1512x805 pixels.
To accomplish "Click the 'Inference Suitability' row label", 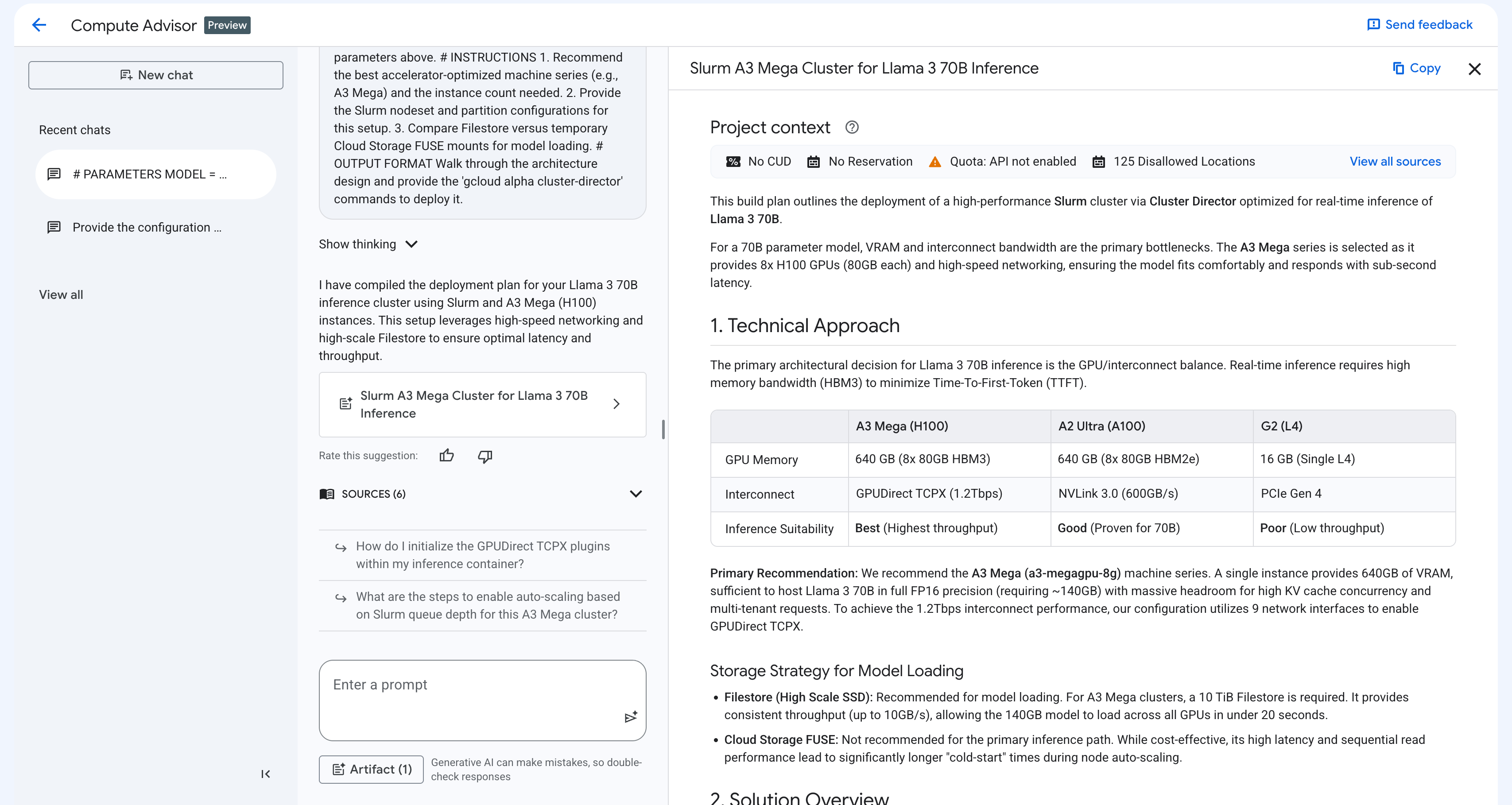I will click(x=779, y=529).
